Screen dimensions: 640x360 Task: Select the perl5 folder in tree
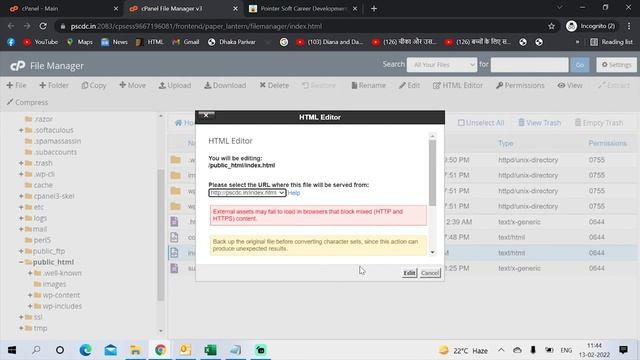(42, 240)
